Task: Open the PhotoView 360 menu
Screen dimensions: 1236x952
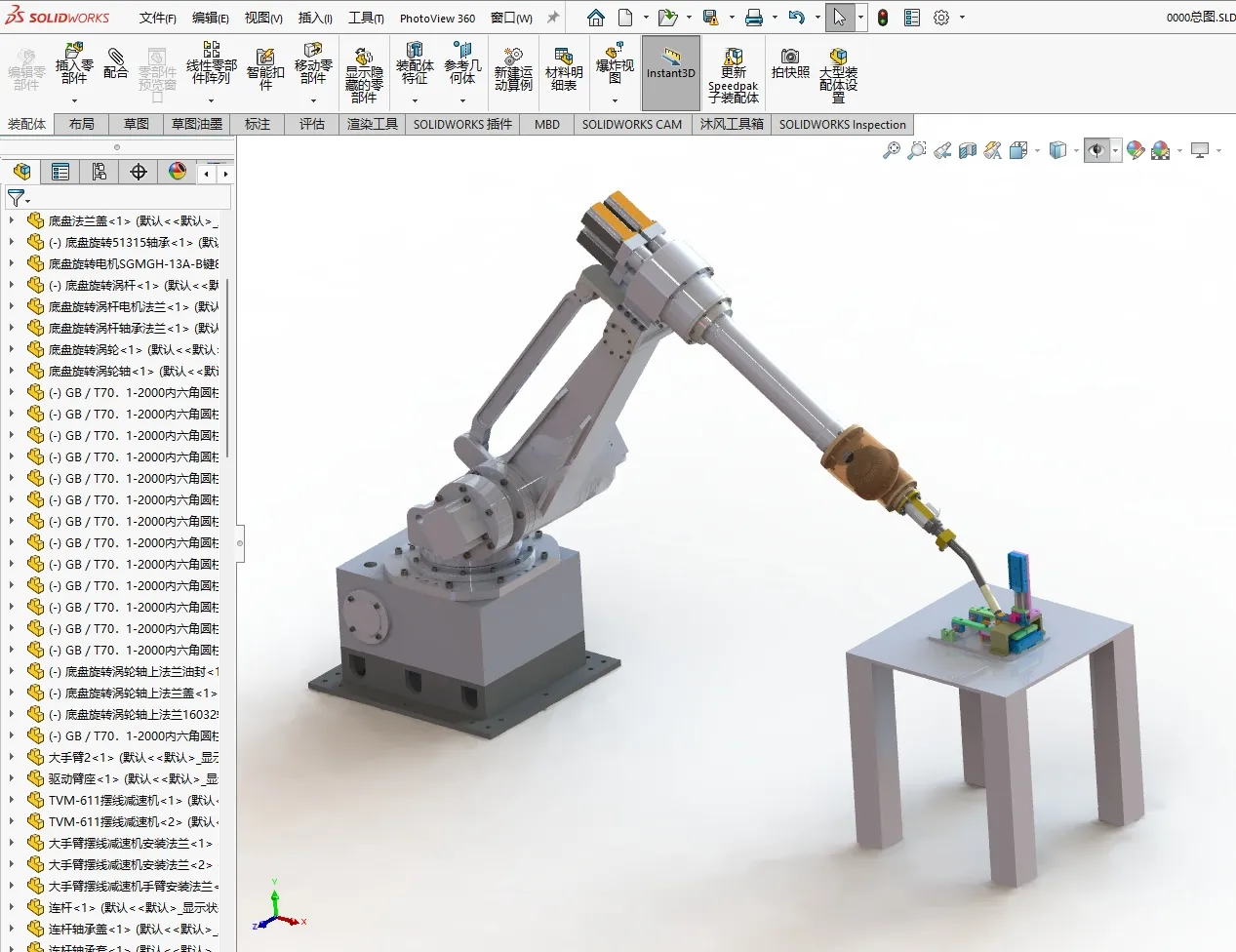Action: tap(437, 18)
